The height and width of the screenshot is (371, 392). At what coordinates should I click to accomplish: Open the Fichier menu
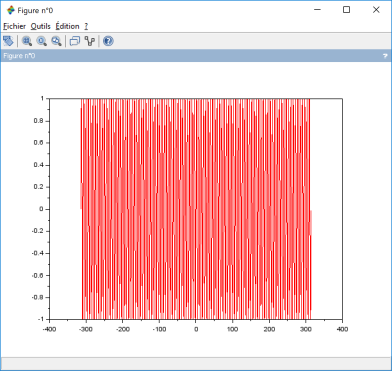[x=14, y=26]
